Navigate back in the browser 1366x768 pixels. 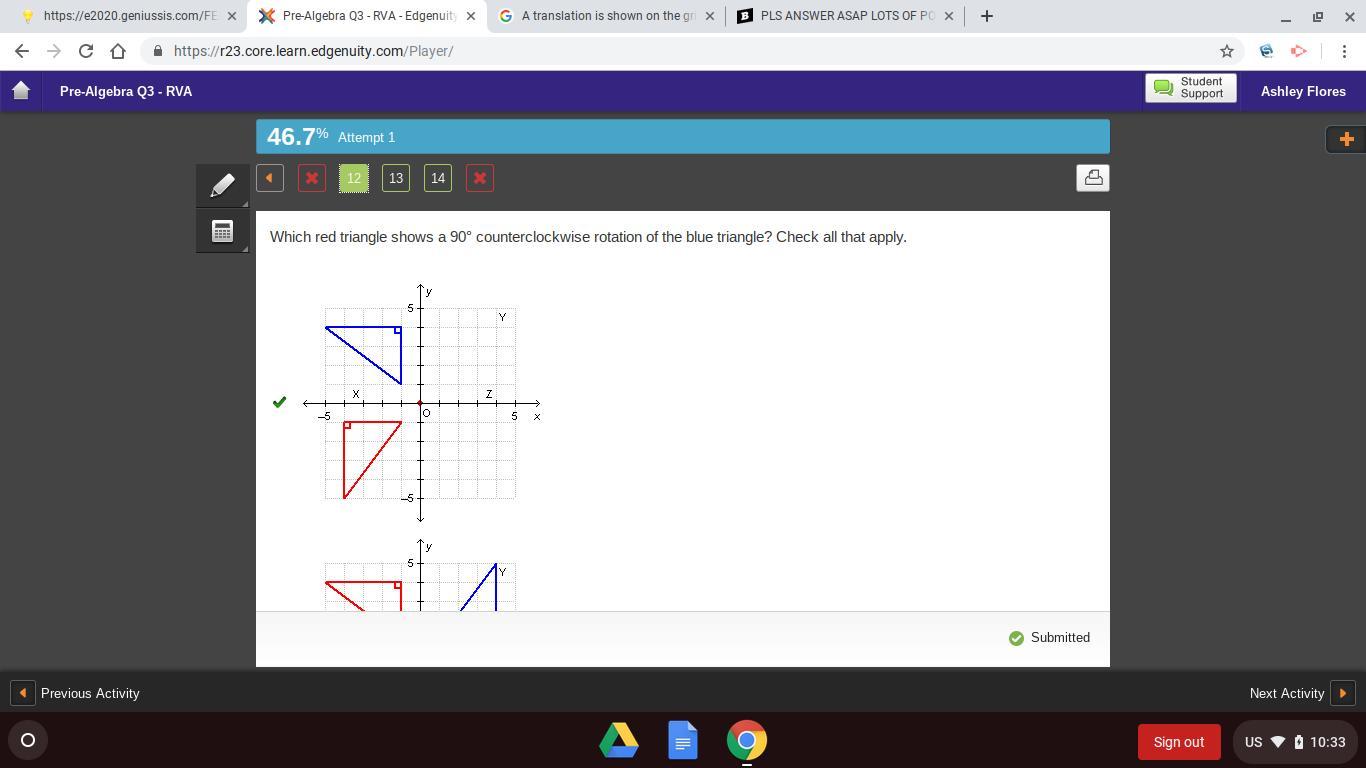point(22,51)
